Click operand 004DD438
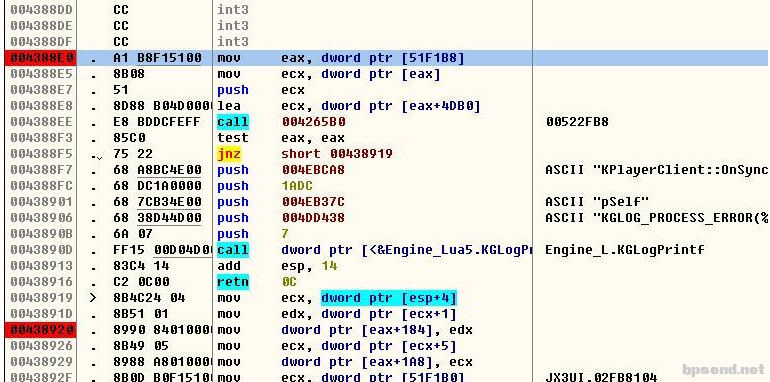770x382 pixels. pyautogui.click(x=313, y=218)
